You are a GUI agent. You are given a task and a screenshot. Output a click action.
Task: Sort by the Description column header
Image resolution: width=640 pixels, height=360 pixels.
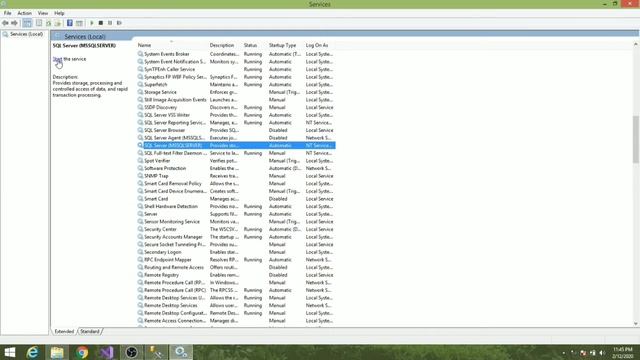pos(225,45)
